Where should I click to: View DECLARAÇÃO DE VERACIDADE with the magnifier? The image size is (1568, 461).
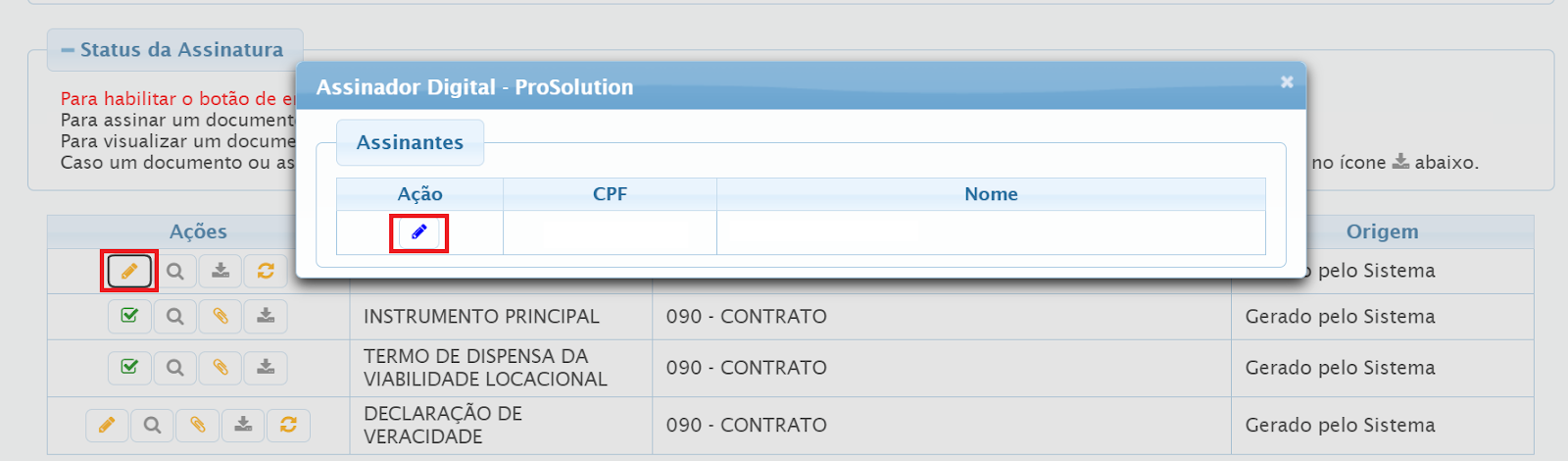(152, 425)
